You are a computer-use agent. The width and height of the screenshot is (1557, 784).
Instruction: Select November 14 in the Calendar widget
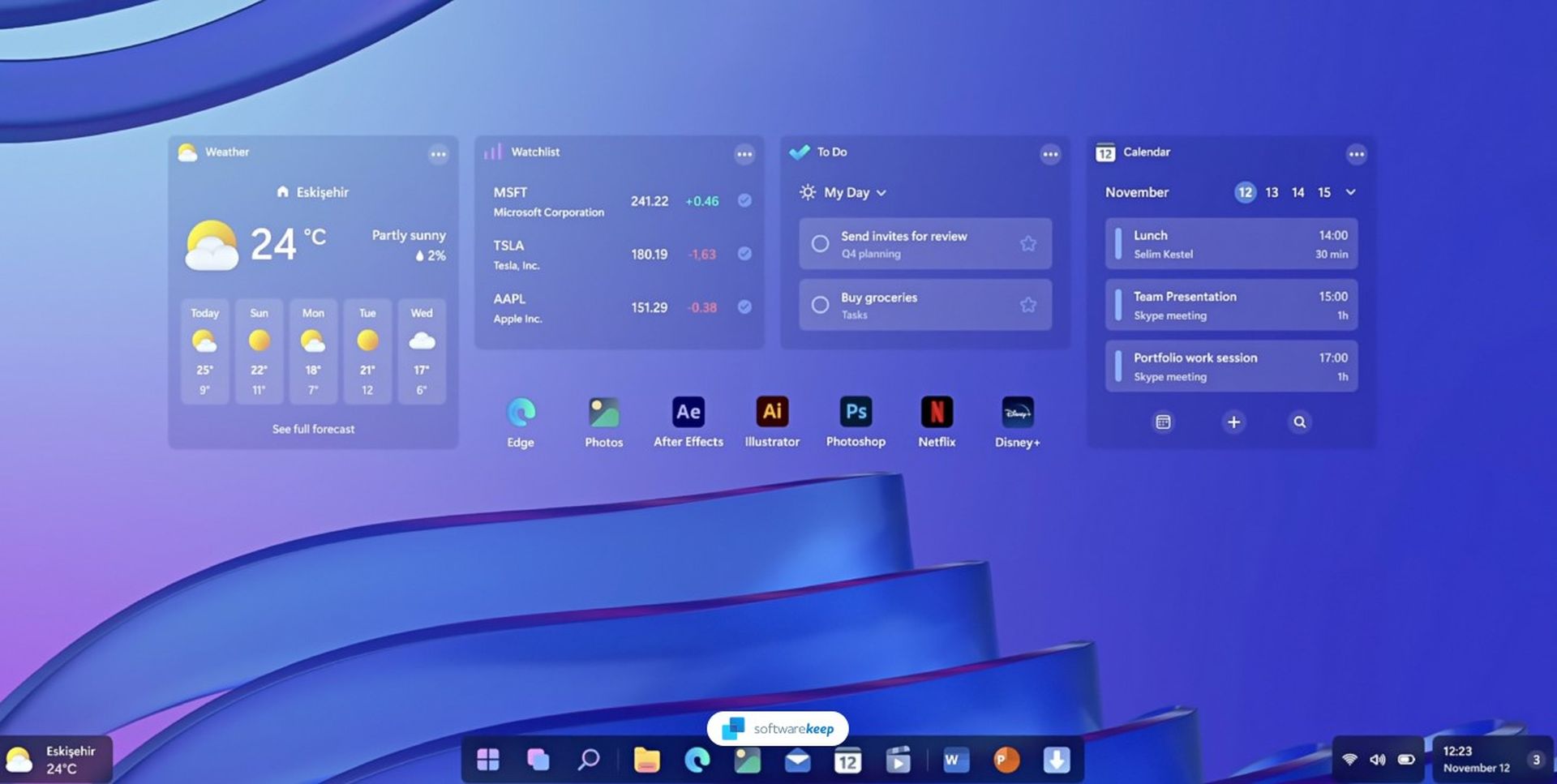click(1297, 193)
